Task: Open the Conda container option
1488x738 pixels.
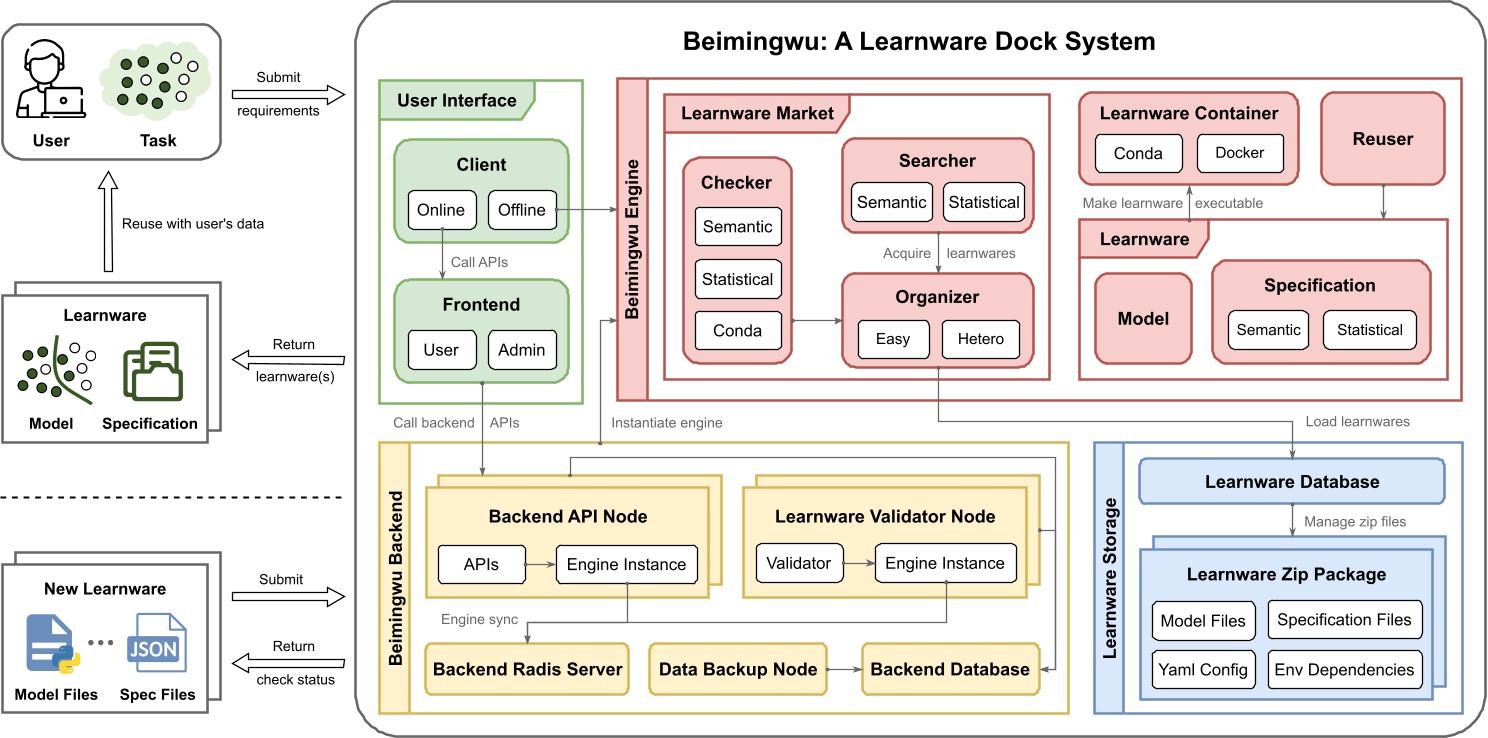Action: point(1136,153)
